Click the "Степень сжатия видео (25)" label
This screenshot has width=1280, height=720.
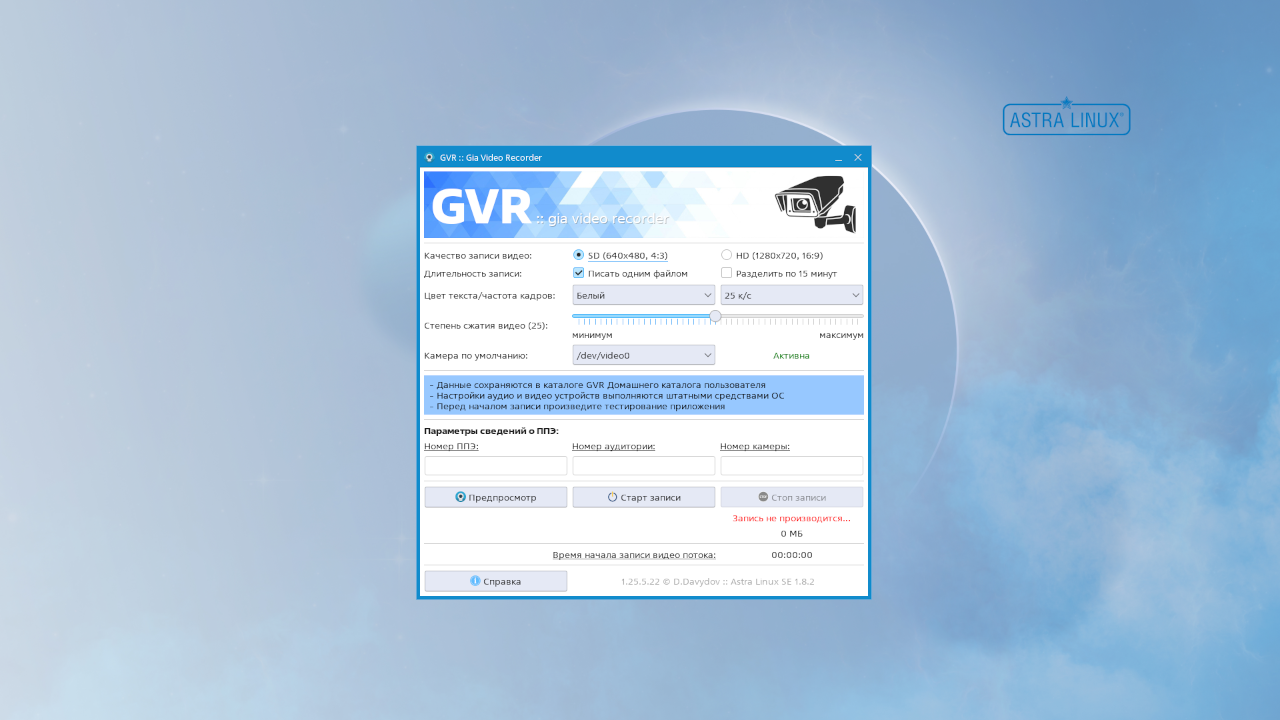[486, 325]
